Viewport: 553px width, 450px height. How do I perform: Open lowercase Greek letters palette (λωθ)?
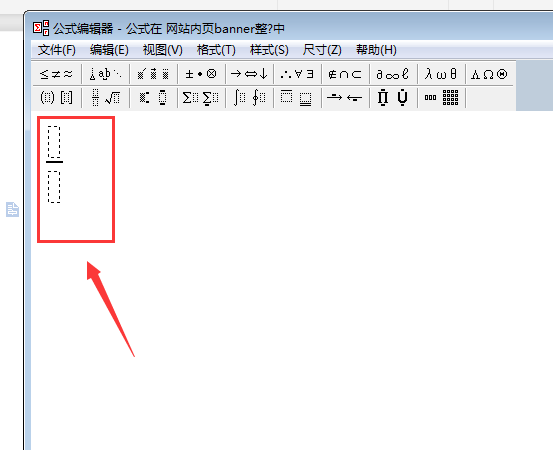point(441,74)
